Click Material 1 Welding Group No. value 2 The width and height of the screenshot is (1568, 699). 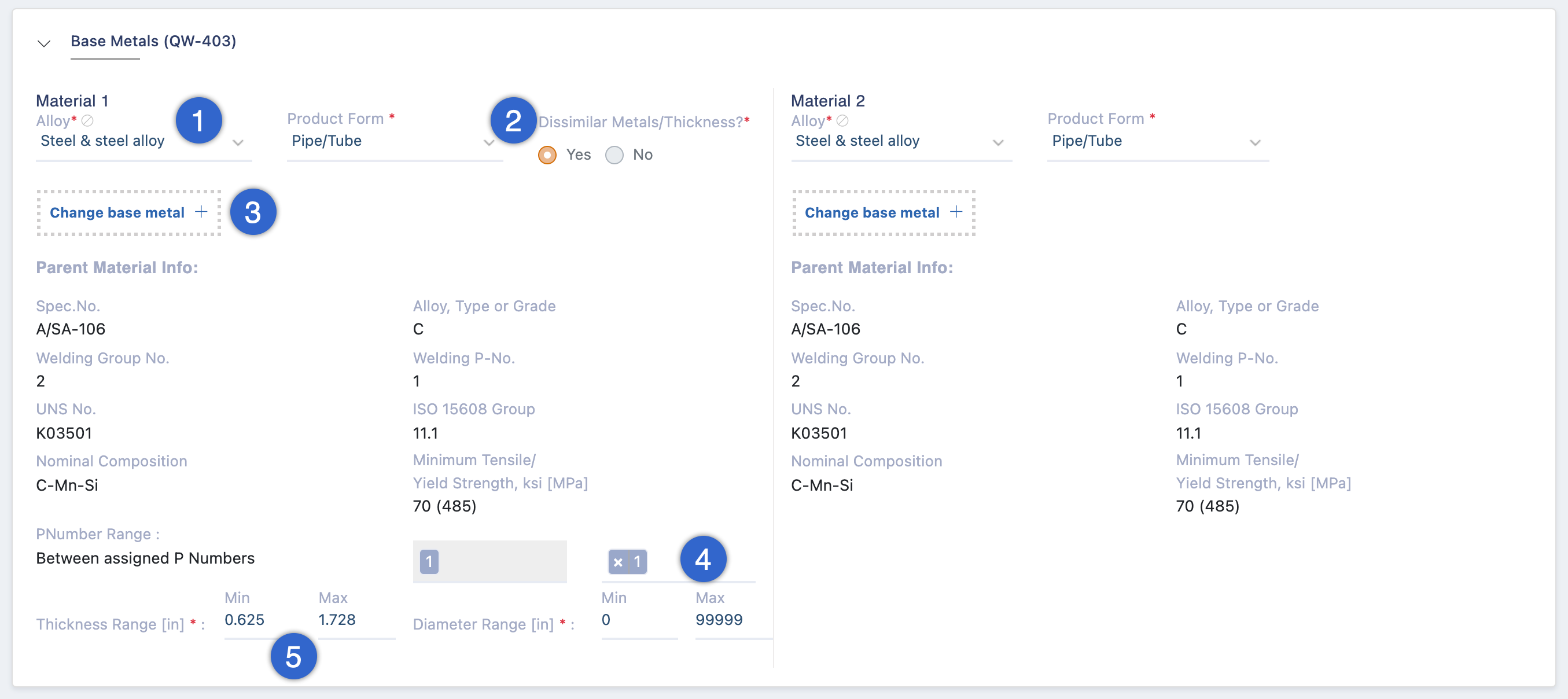coord(40,381)
